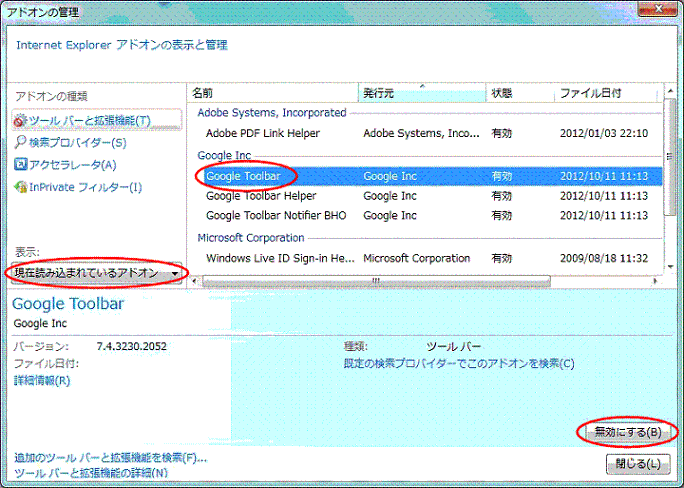Click the InPrivate filter icon

pyautogui.click(x=20, y=187)
